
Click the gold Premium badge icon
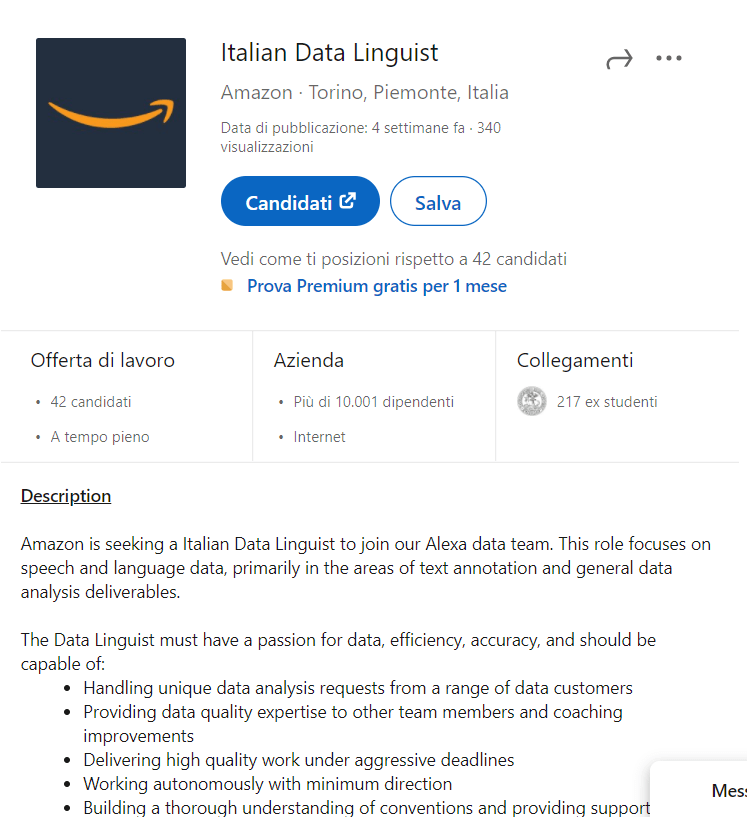(x=228, y=286)
